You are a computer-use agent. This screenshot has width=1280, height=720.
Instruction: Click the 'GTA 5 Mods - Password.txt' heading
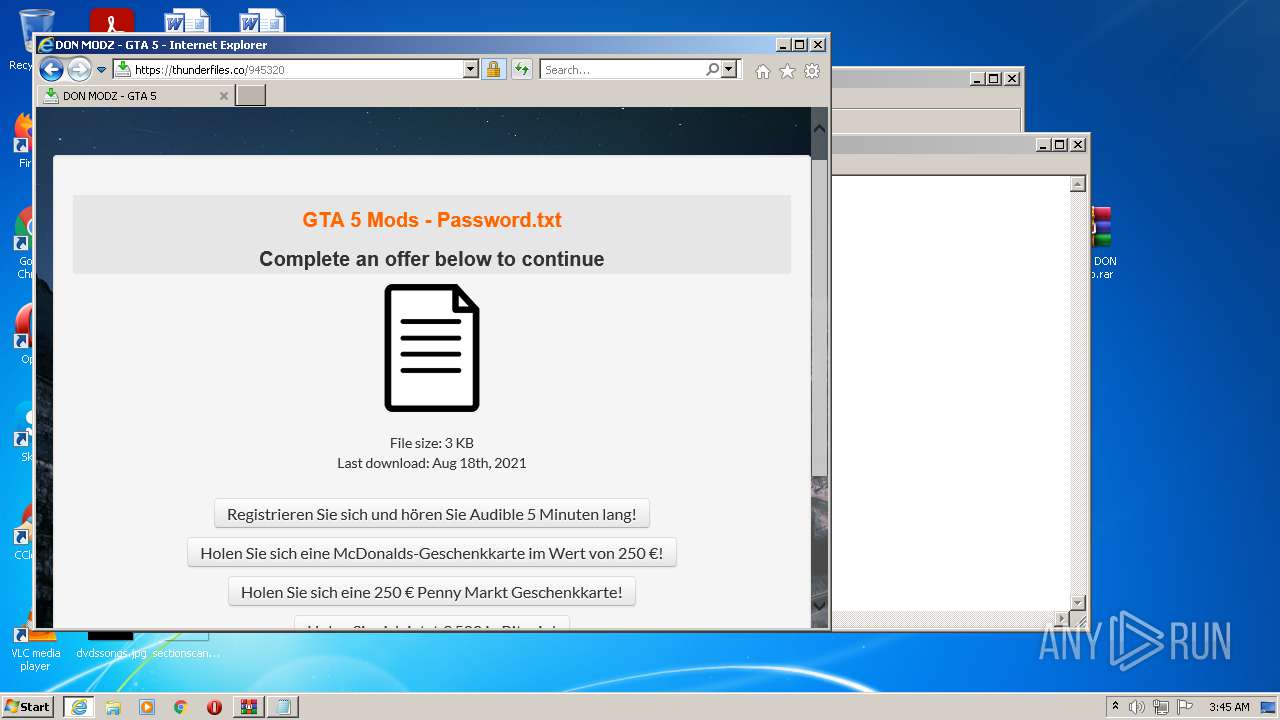pyautogui.click(x=432, y=220)
